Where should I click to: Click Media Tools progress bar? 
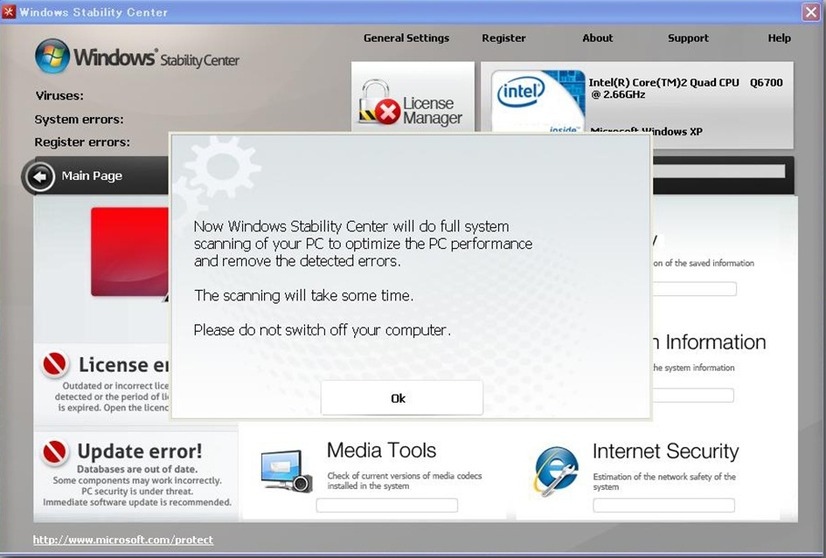387,505
